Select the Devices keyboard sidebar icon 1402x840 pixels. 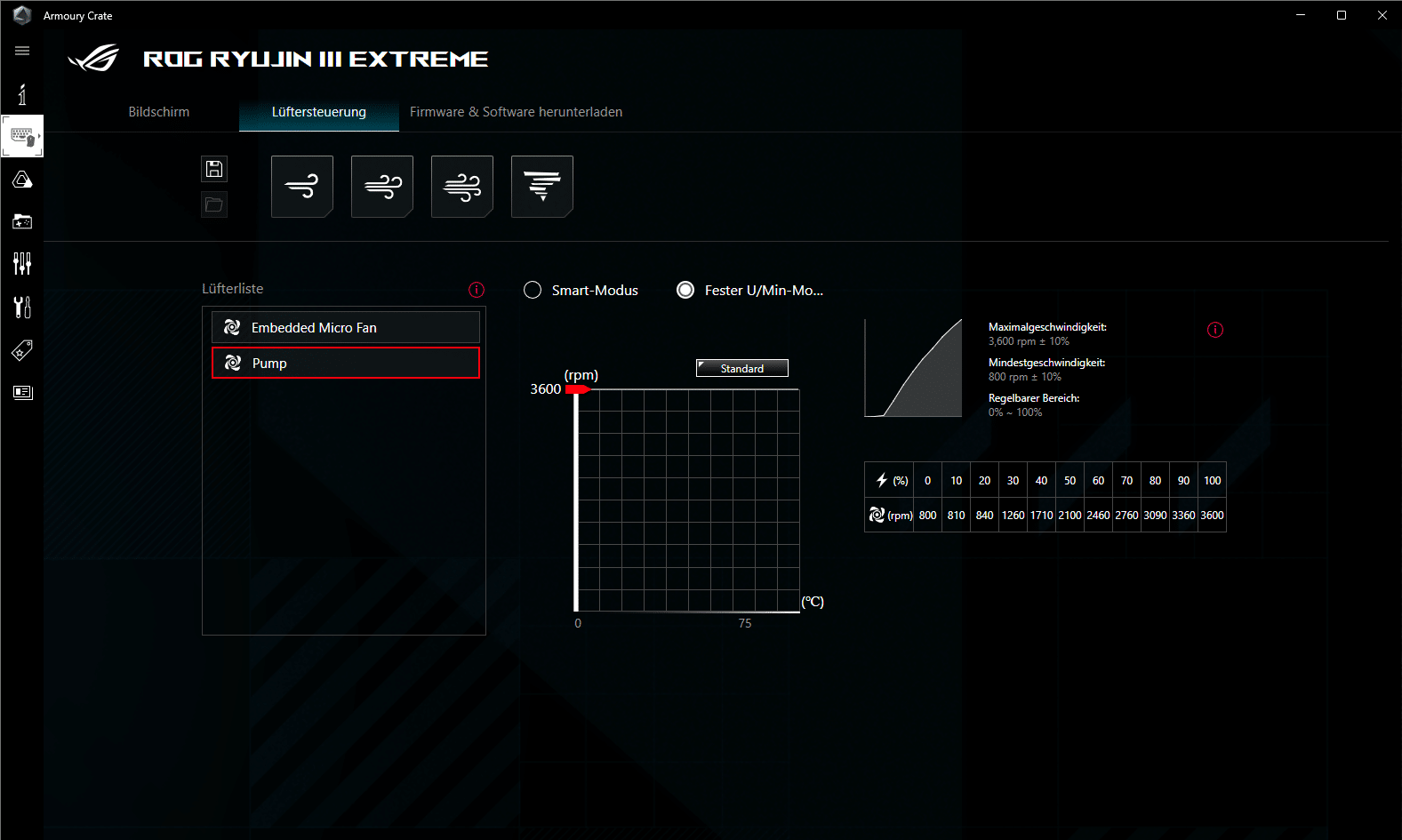point(22,136)
